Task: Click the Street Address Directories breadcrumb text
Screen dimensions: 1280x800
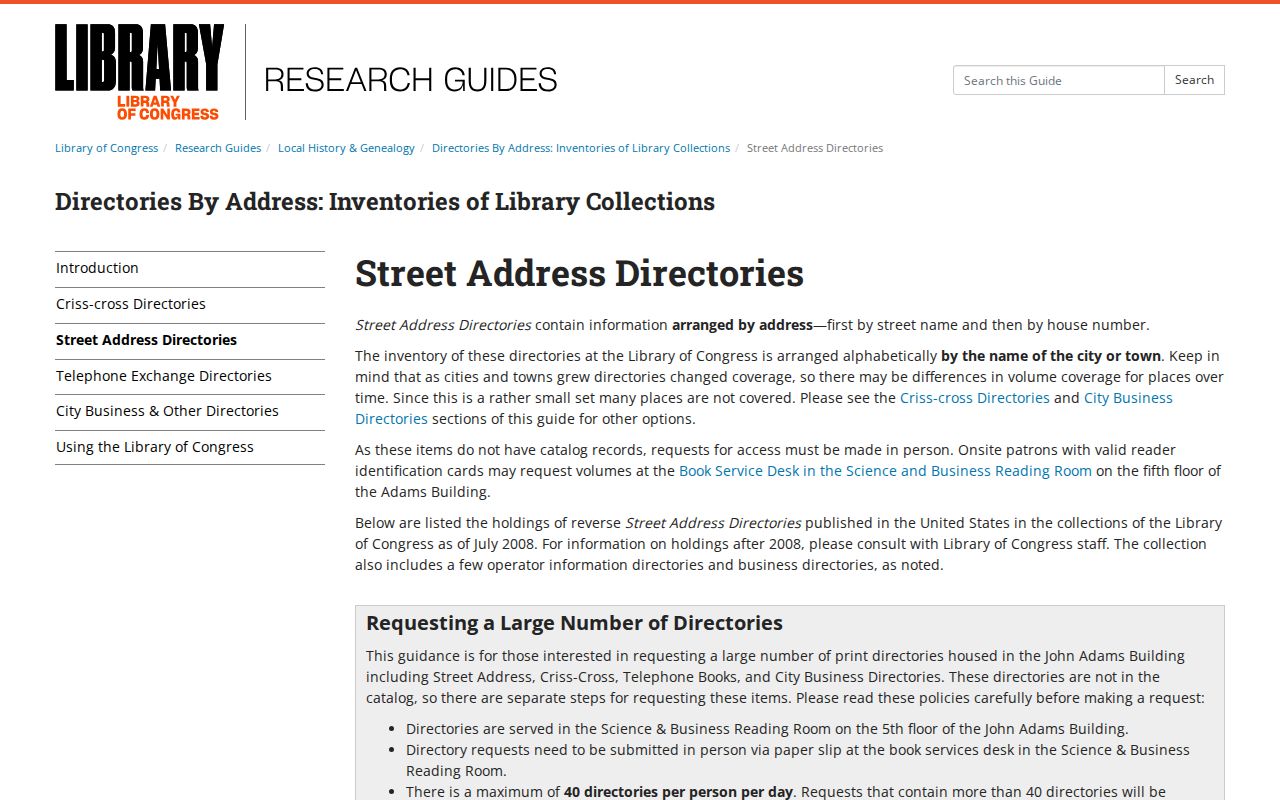Action: (815, 148)
